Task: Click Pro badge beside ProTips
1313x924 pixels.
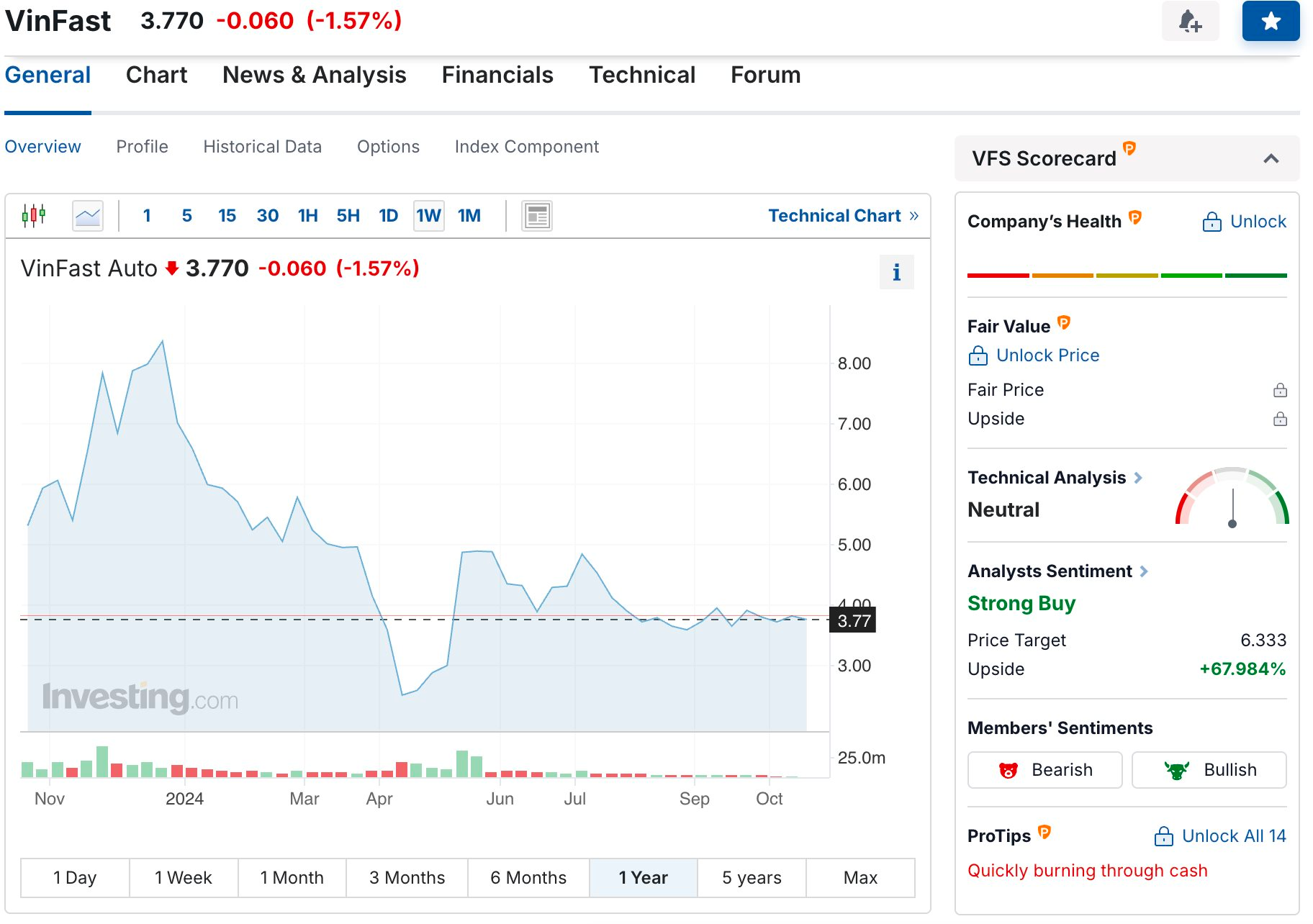Action: [x=1044, y=832]
